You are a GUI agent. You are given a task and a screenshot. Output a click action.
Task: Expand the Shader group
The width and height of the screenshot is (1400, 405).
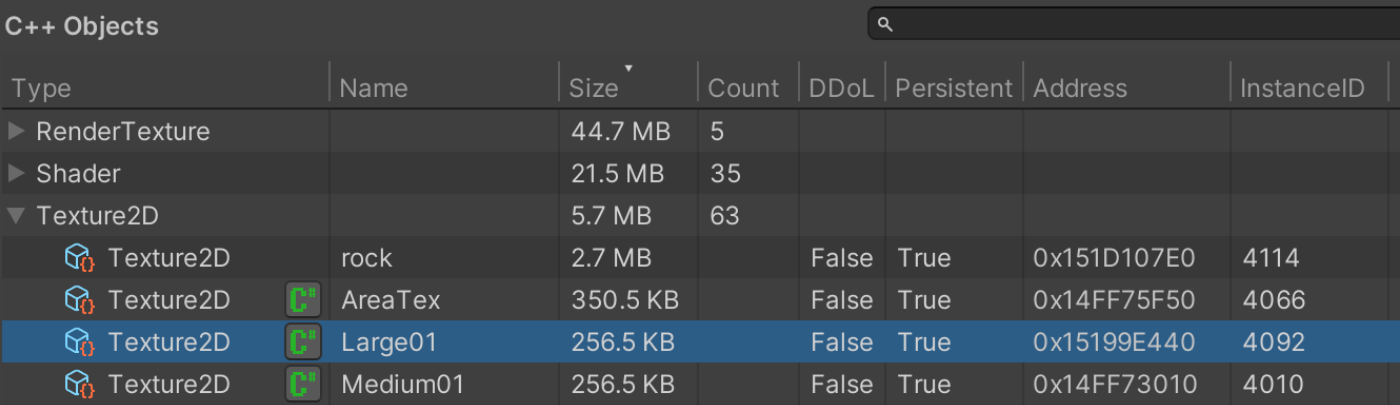16,173
